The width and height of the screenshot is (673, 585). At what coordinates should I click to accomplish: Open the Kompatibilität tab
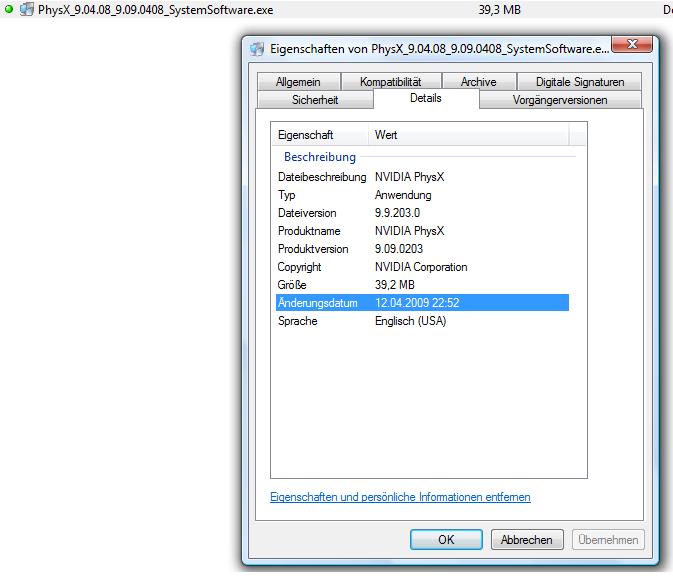pos(391,82)
